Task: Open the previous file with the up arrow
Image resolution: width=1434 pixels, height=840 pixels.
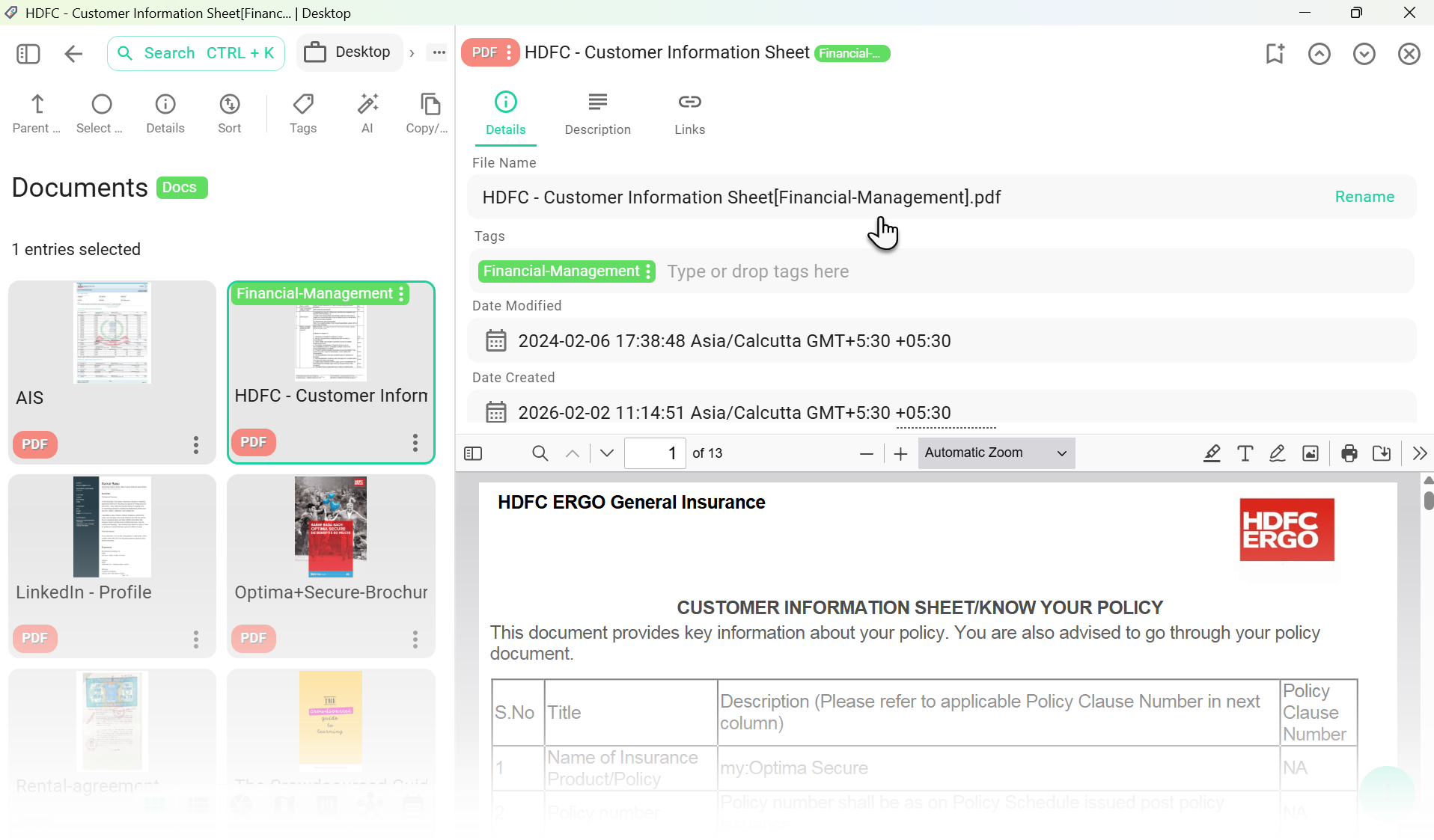Action: coord(1319,54)
